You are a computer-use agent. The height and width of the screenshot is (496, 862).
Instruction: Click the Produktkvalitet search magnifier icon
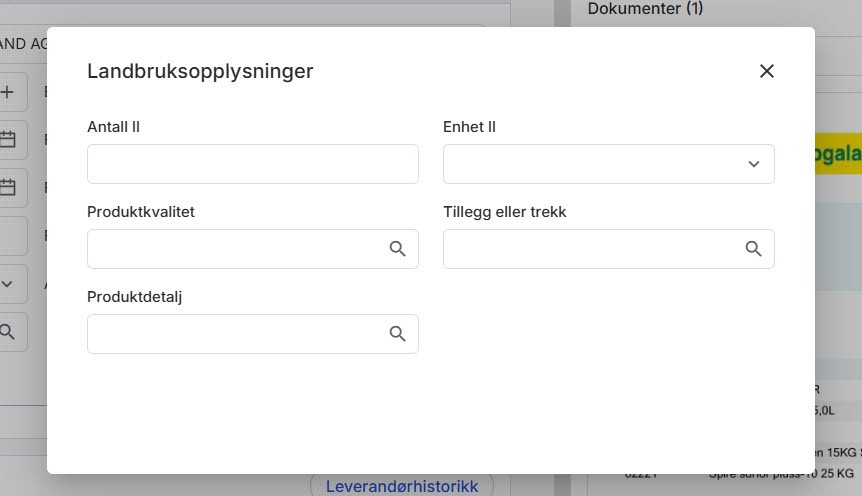tap(397, 249)
